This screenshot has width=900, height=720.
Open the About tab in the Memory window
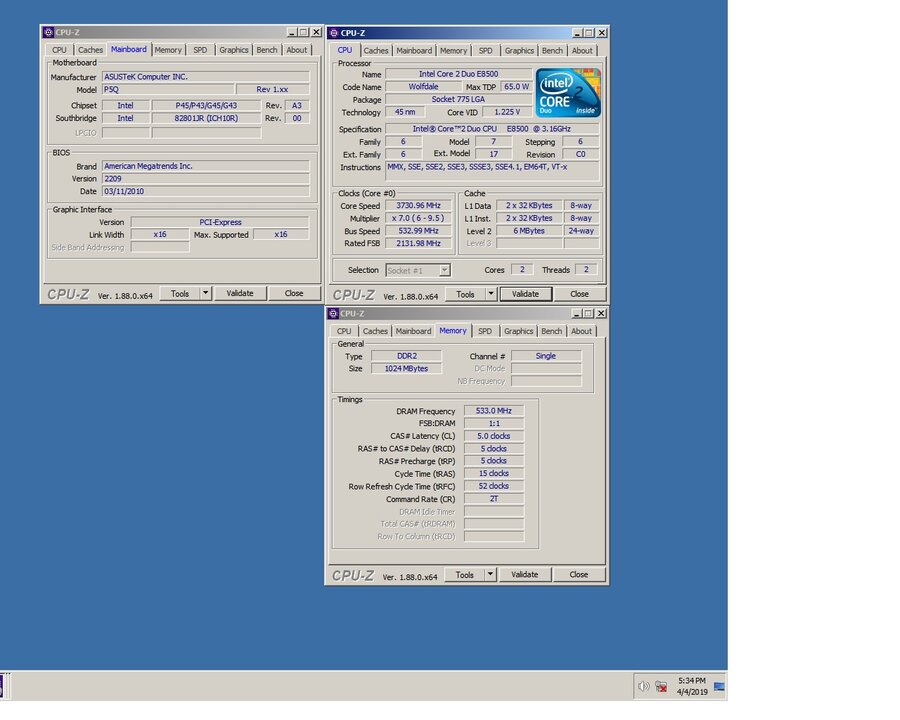coord(581,331)
